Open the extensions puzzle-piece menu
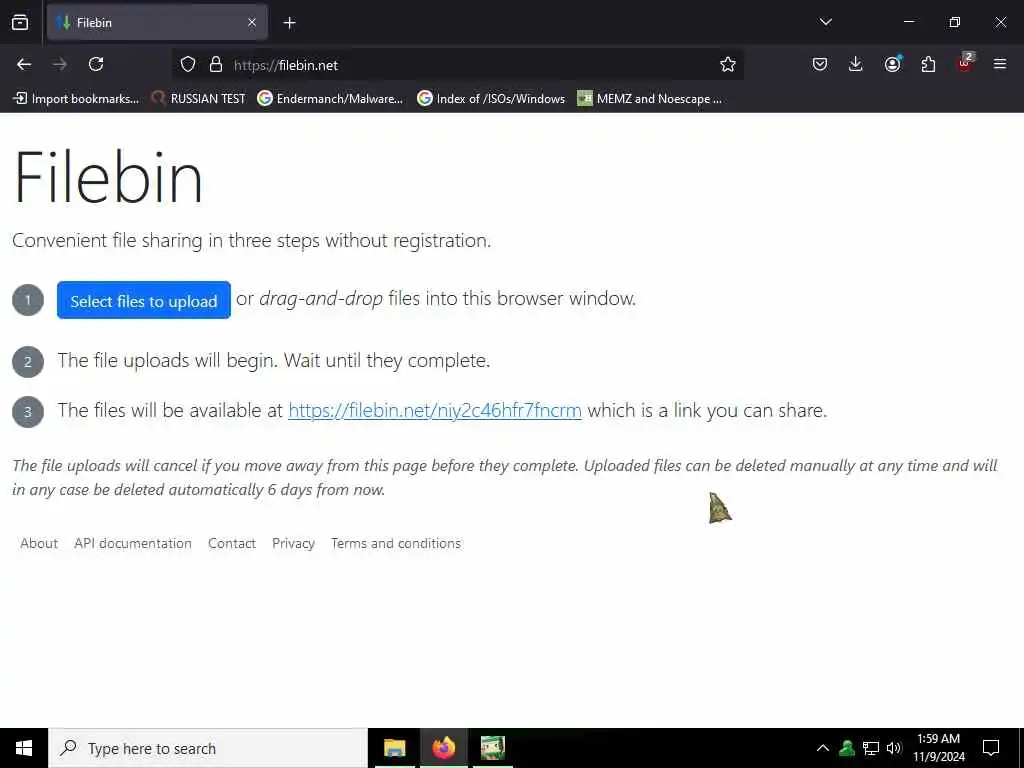 (x=928, y=64)
